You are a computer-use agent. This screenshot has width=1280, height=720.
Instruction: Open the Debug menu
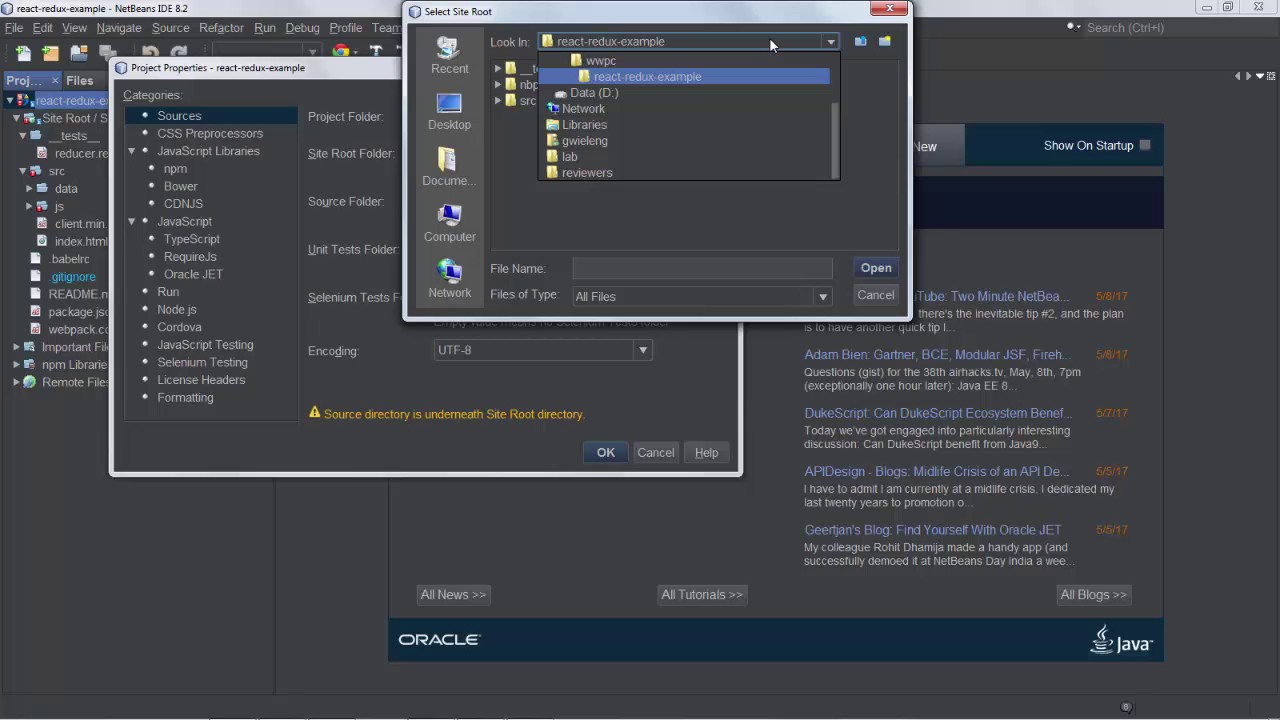click(302, 28)
